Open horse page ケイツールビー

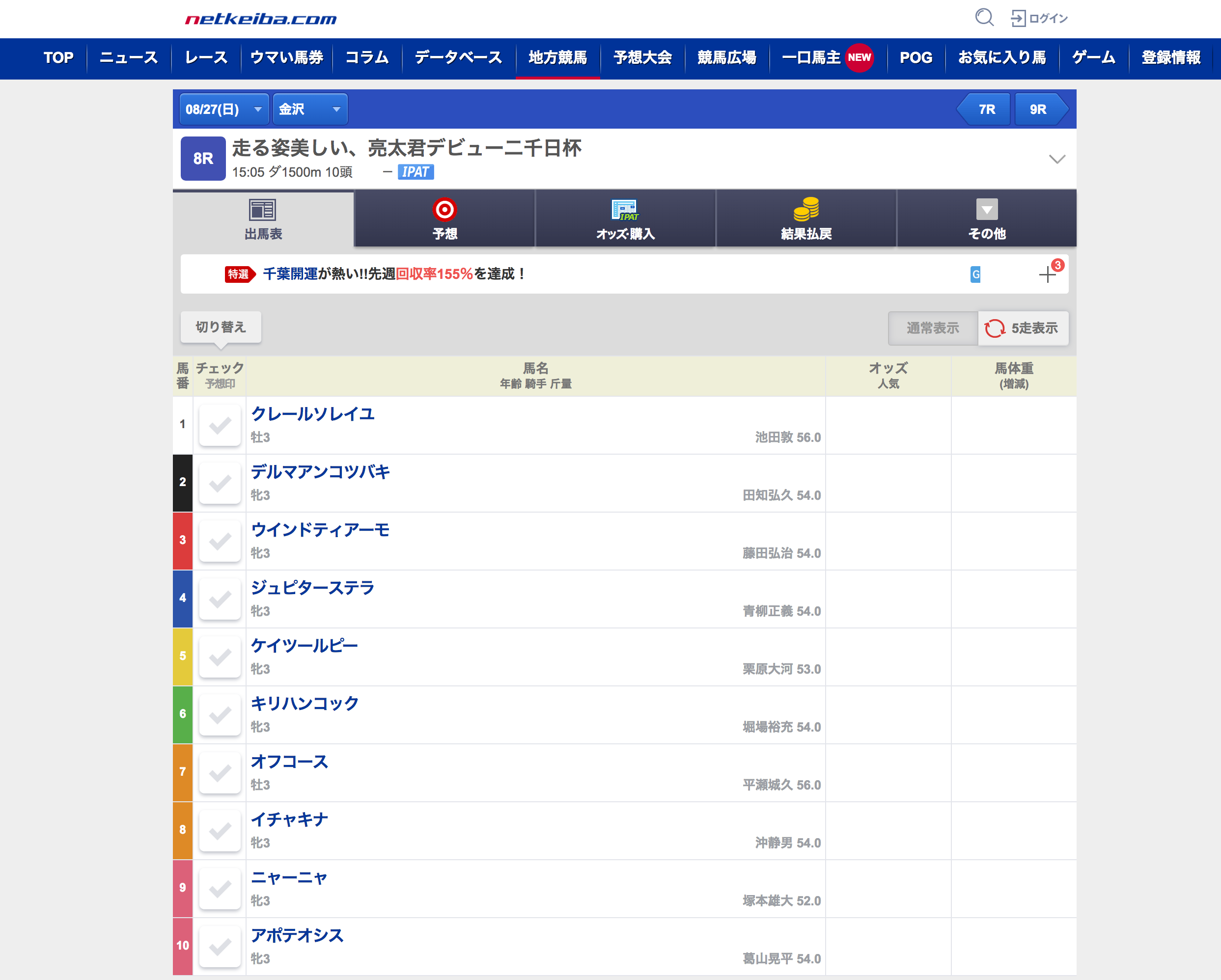click(x=305, y=646)
